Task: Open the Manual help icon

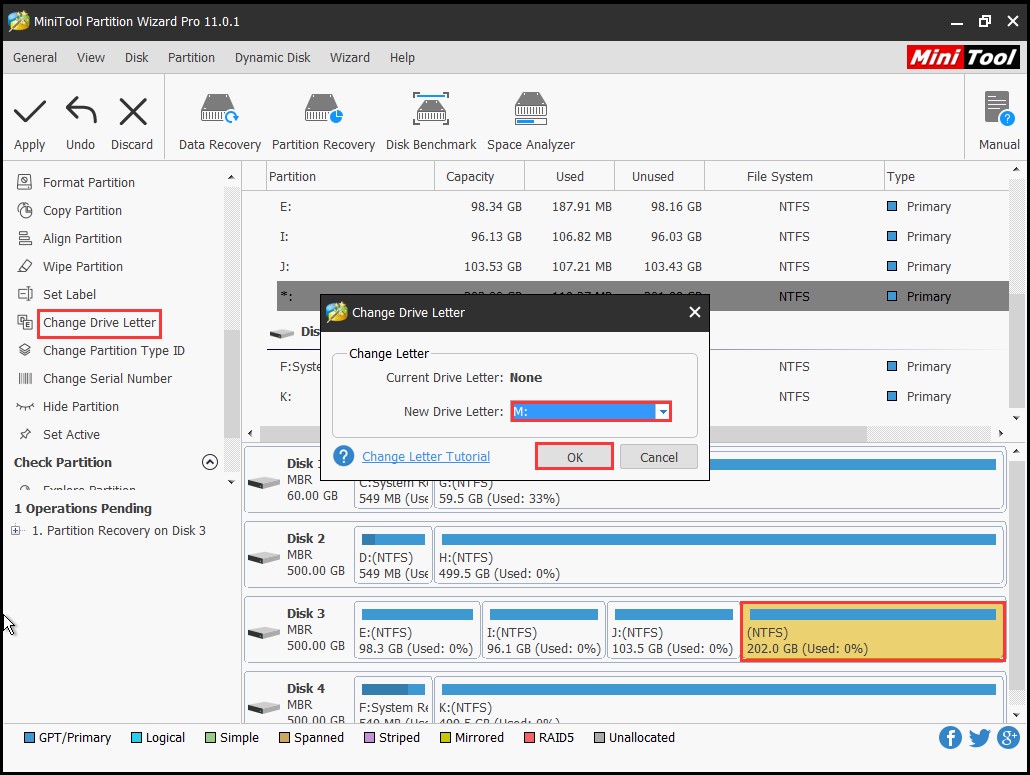Action: click(x=999, y=108)
